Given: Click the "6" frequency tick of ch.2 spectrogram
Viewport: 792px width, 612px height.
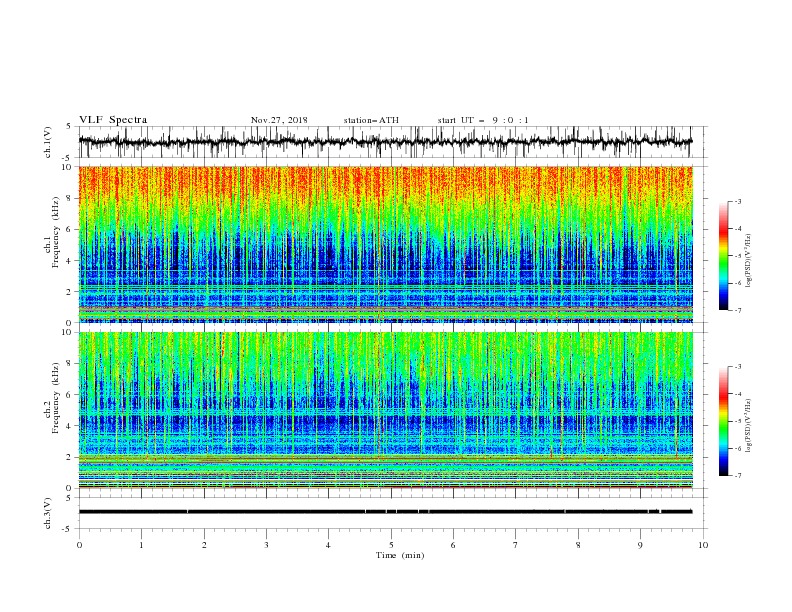Looking at the screenshot, I should coord(69,395).
